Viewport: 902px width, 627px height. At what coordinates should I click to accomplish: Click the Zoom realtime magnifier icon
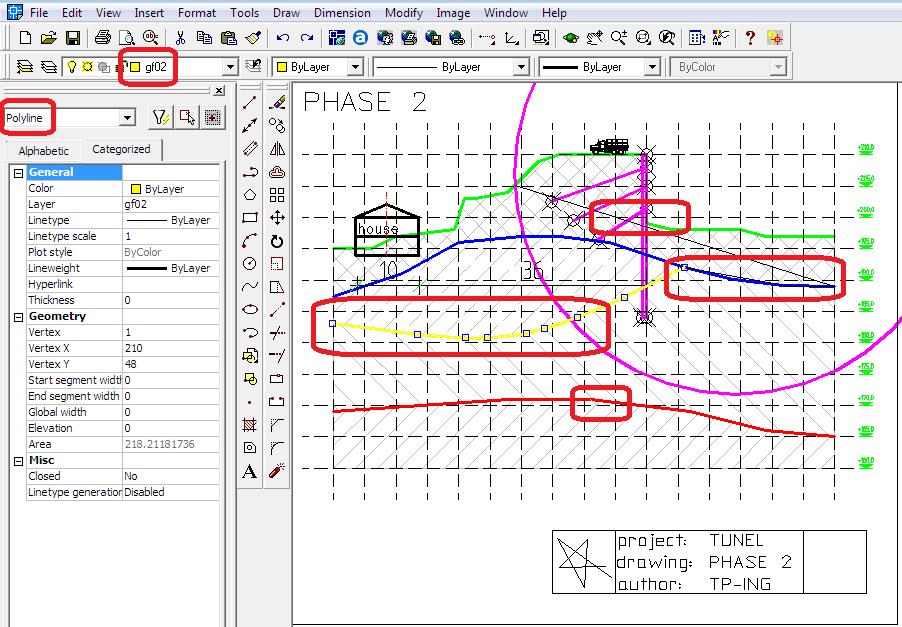click(x=619, y=38)
